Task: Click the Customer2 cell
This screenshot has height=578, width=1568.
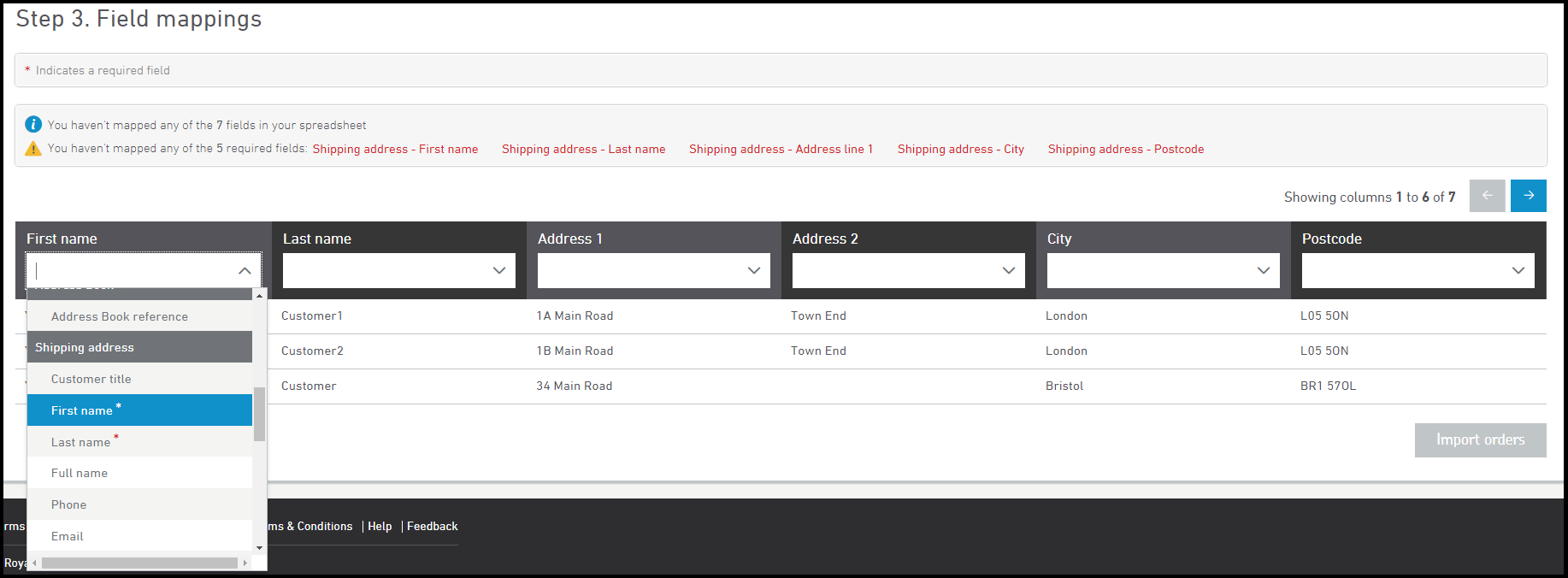Action: pyautogui.click(x=312, y=351)
